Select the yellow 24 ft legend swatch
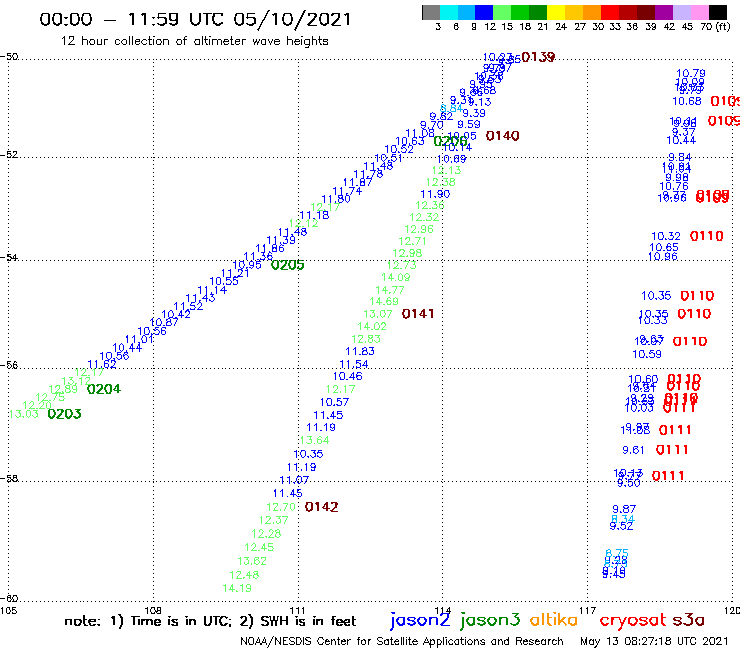Image resolution: width=740 pixels, height=650 pixels. (x=556, y=12)
